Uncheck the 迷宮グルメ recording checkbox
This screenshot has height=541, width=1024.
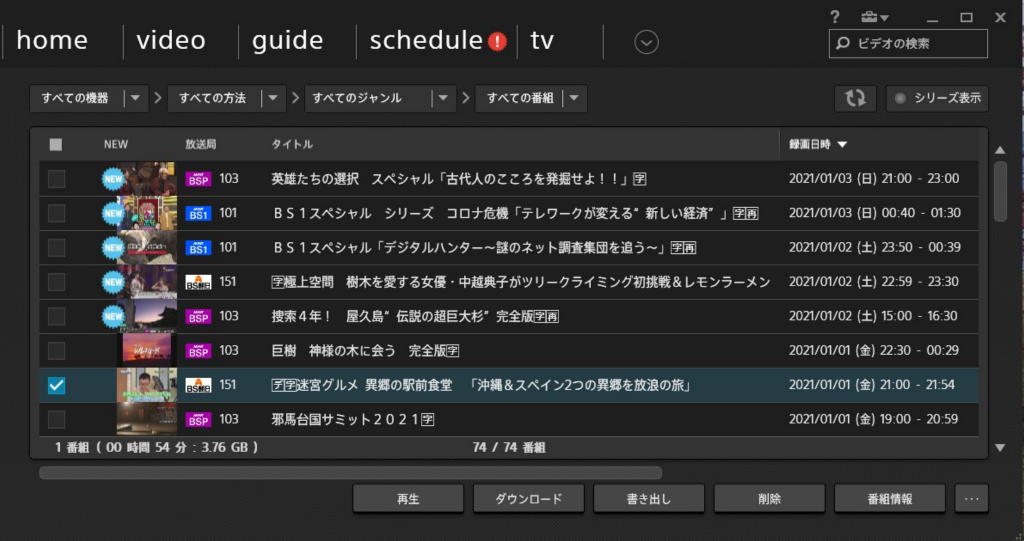point(56,385)
